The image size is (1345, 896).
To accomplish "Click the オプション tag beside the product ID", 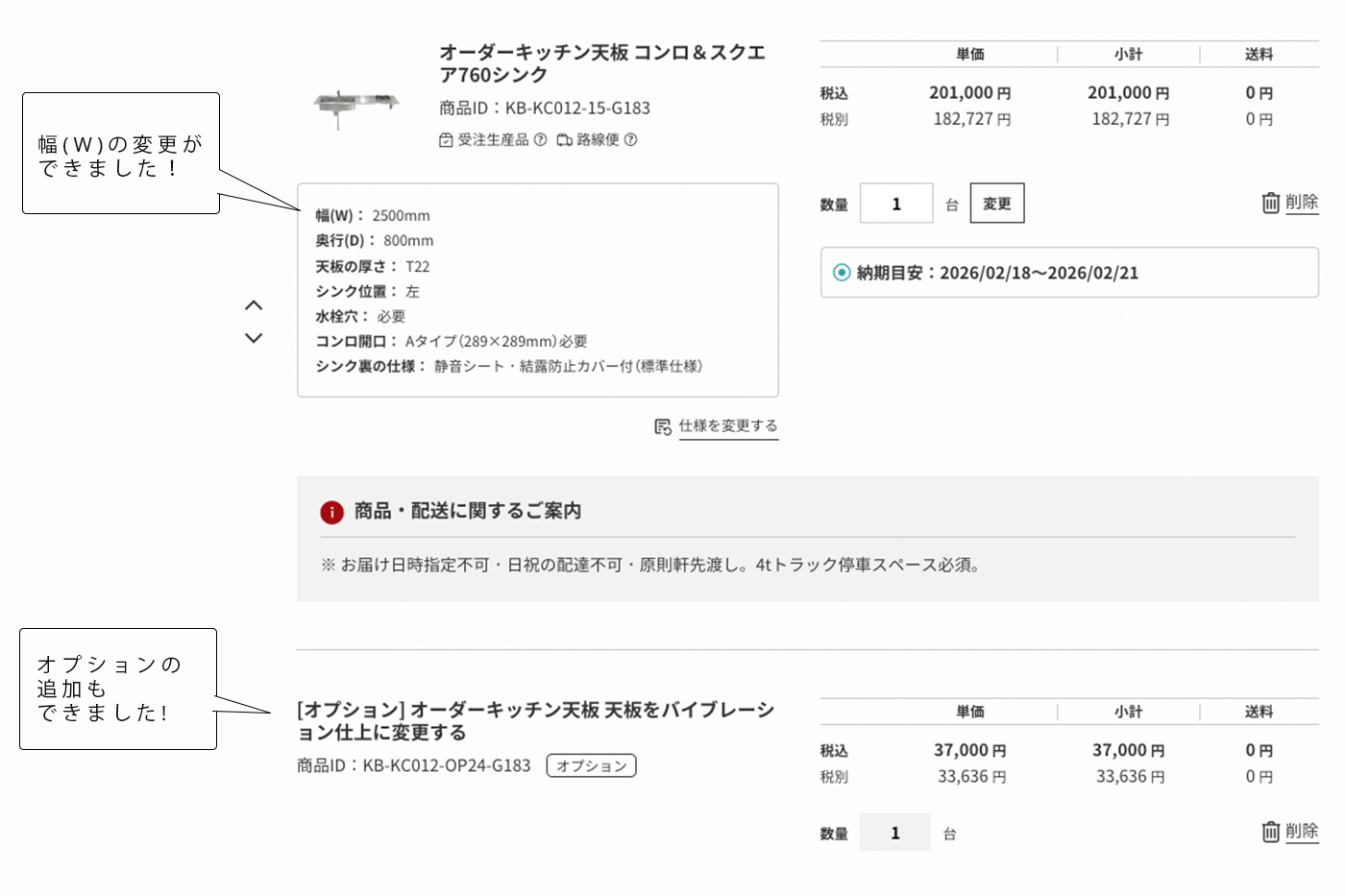I will [591, 765].
